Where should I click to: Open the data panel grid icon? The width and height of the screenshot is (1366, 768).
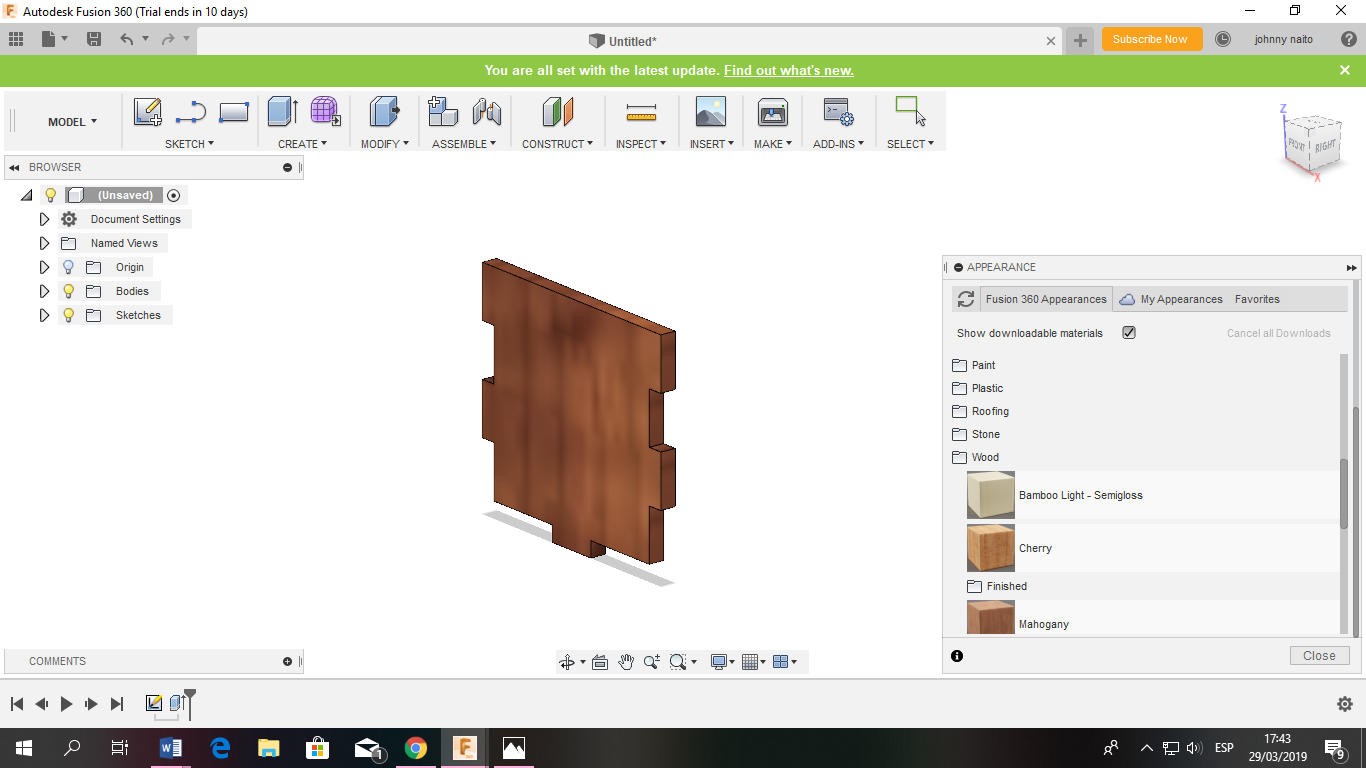pos(15,39)
